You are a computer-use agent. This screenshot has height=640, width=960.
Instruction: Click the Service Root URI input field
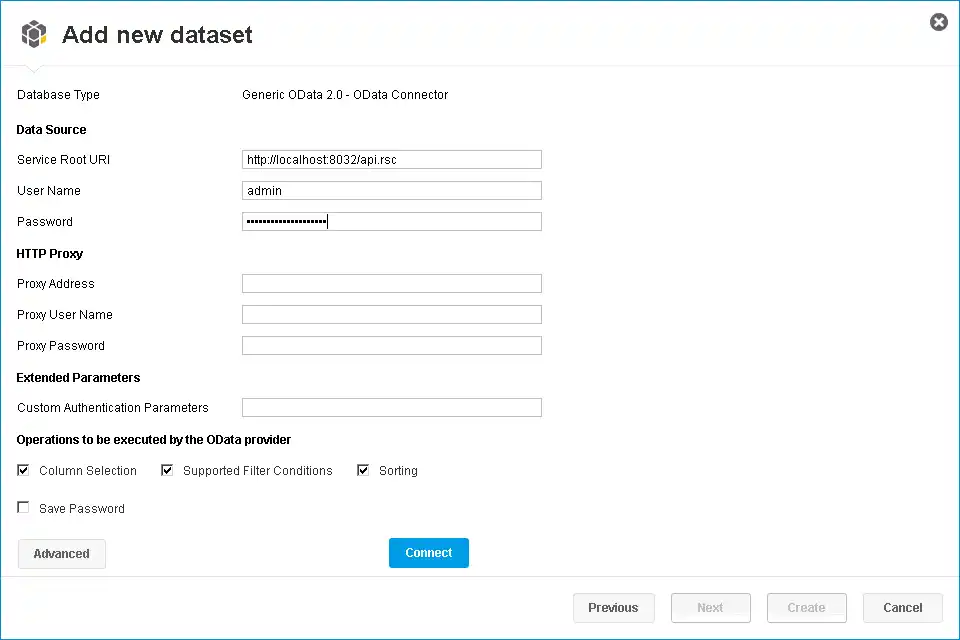(391, 159)
